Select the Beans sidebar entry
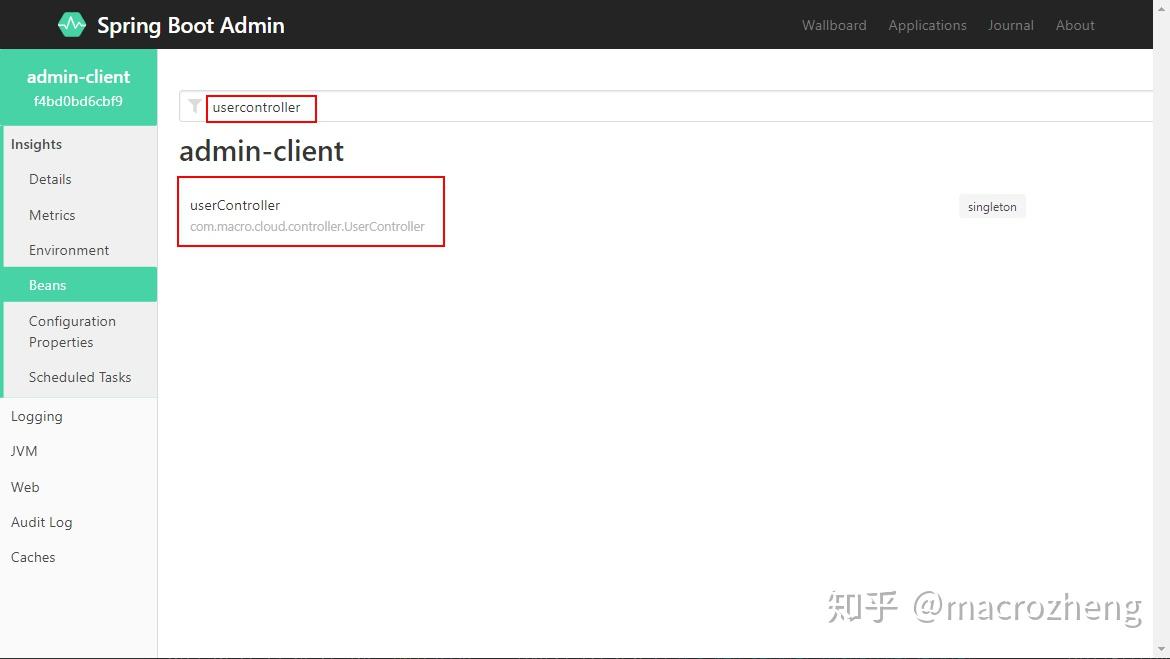The width and height of the screenshot is (1170, 659). [x=47, y=285]
